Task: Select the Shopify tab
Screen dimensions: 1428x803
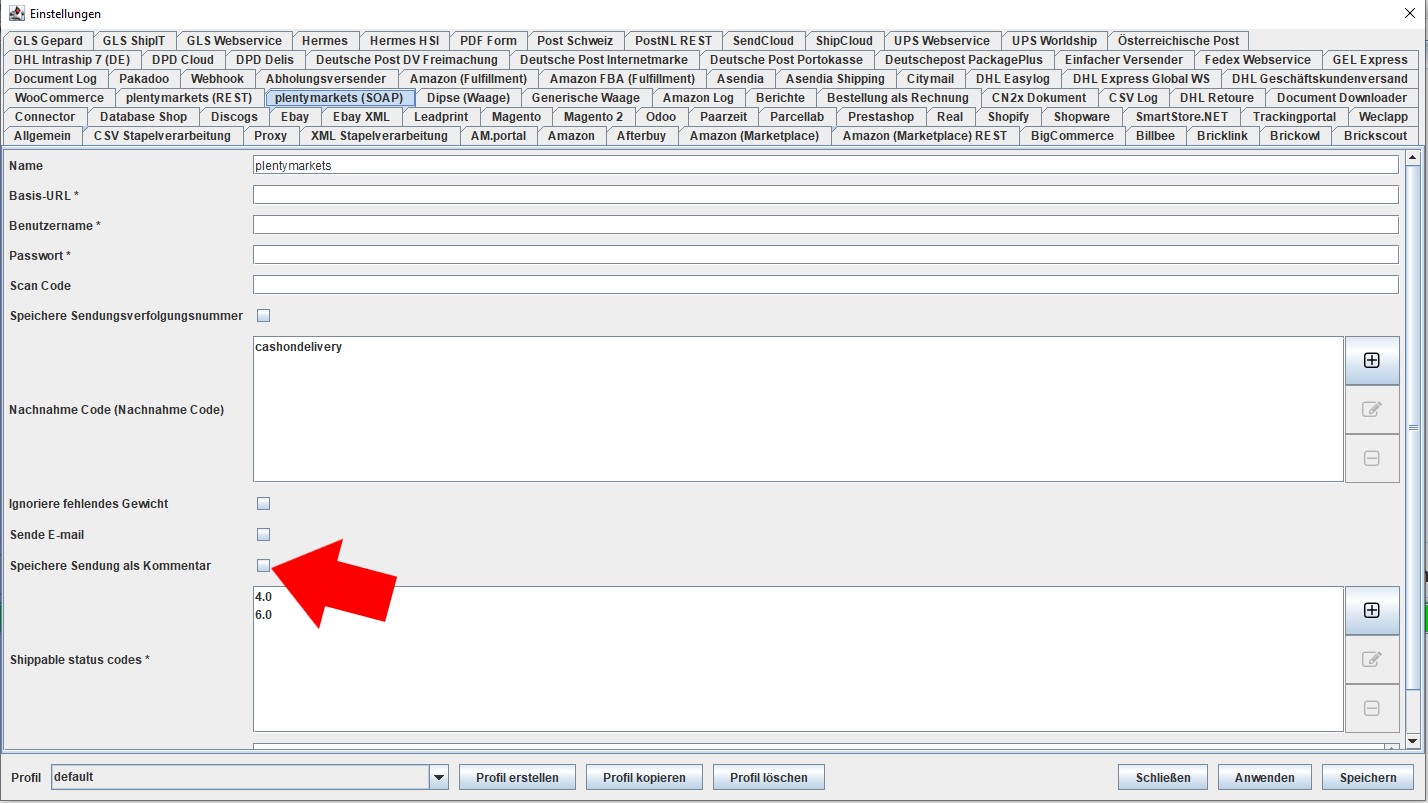Action: point(1008,117)
